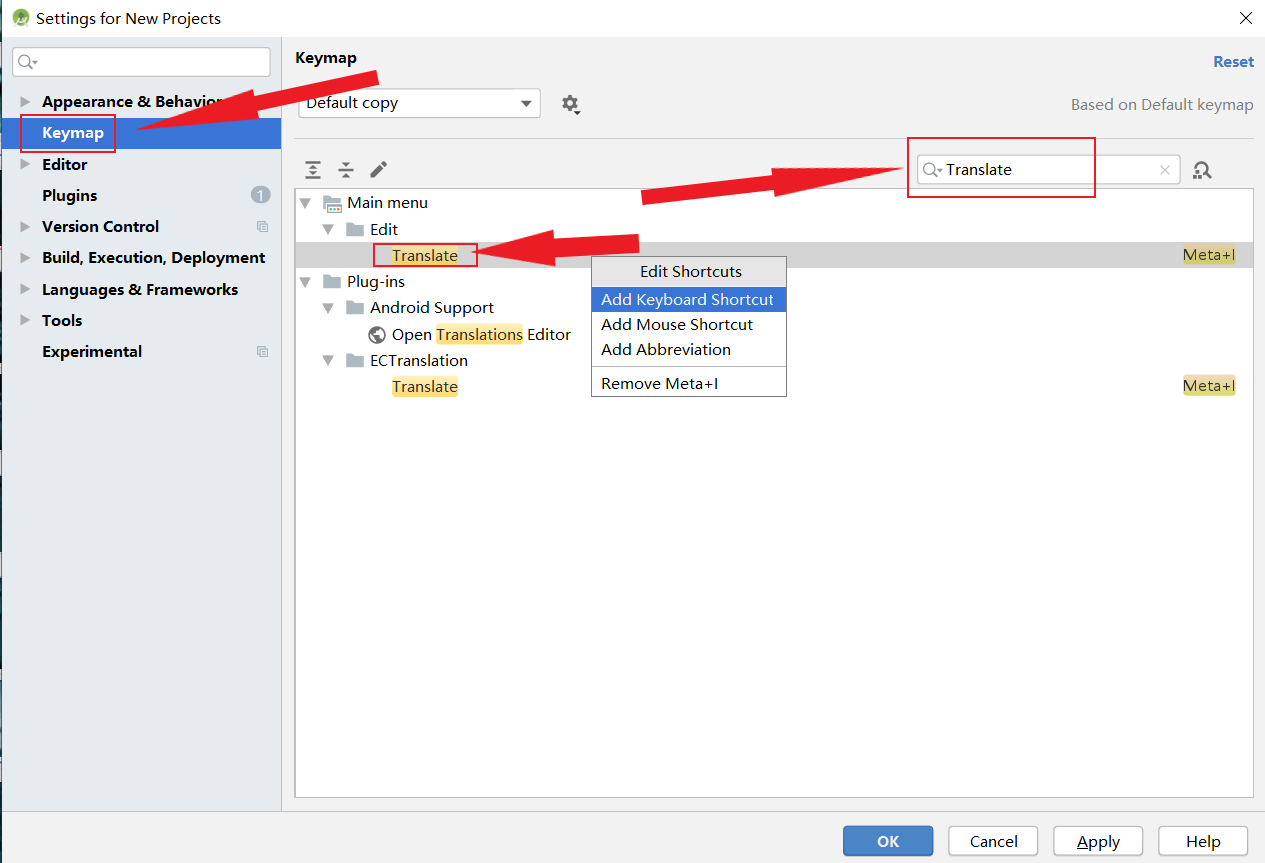Collapse the Main menu tree node
Image resolution: width=1265 pixels, height=863 pixels.
(x=305, y=203)
